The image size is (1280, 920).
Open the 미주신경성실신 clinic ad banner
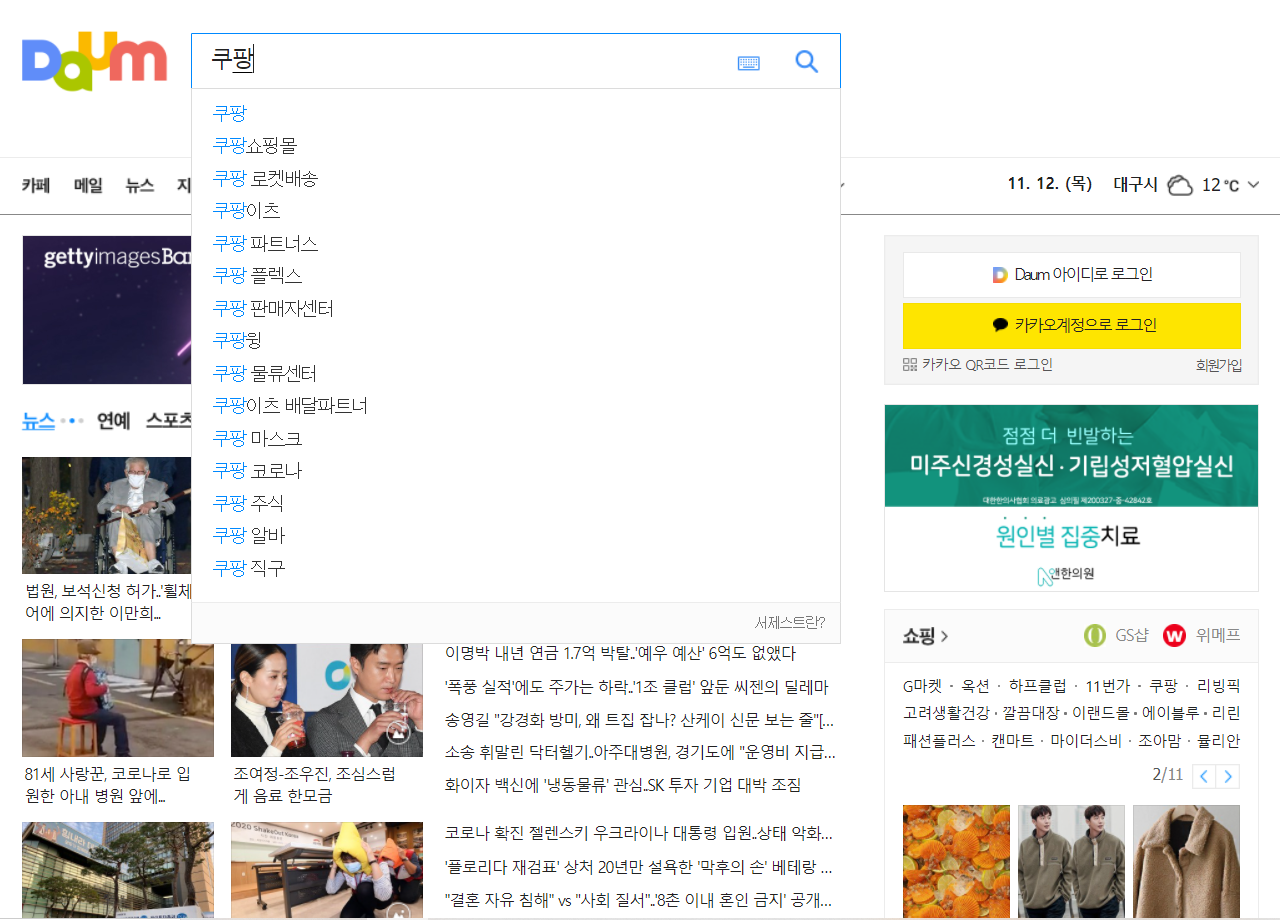1071,498
